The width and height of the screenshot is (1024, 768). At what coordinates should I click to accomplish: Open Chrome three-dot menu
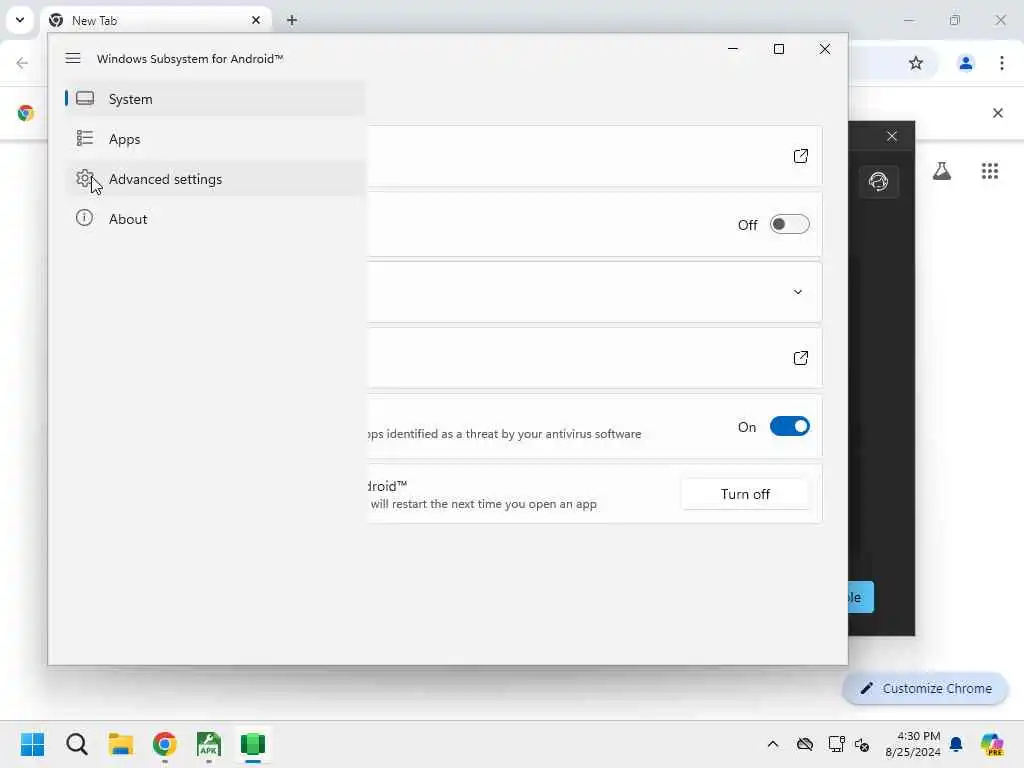coord(1001,63)
